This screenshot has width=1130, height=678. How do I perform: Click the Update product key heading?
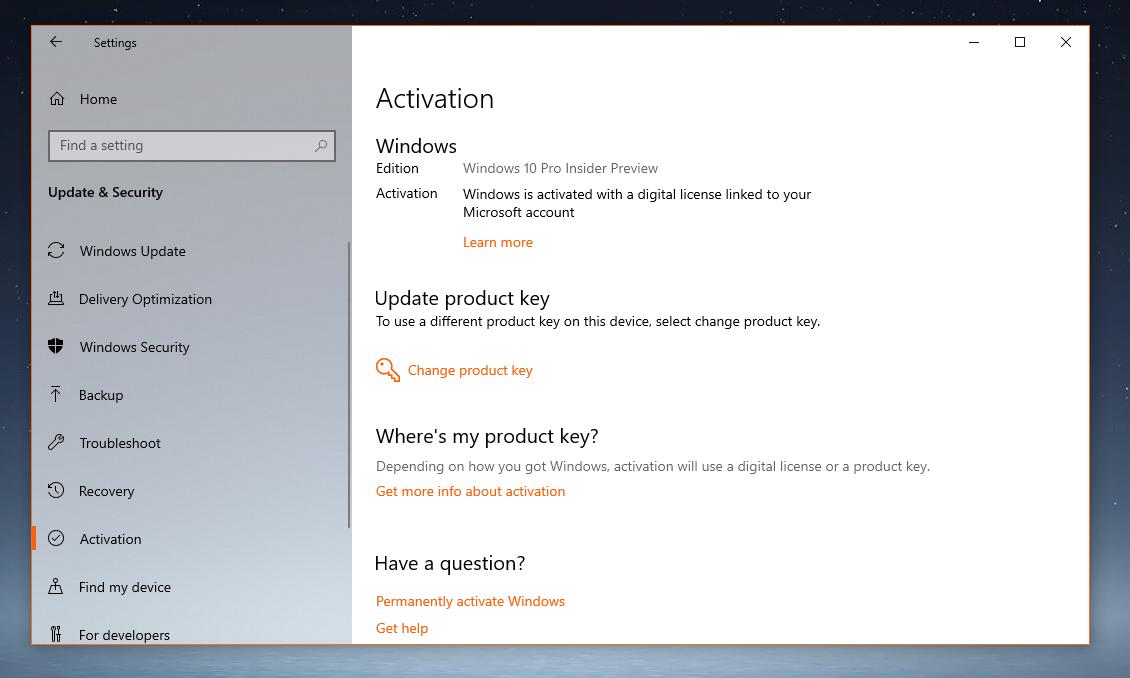(462, 298)
